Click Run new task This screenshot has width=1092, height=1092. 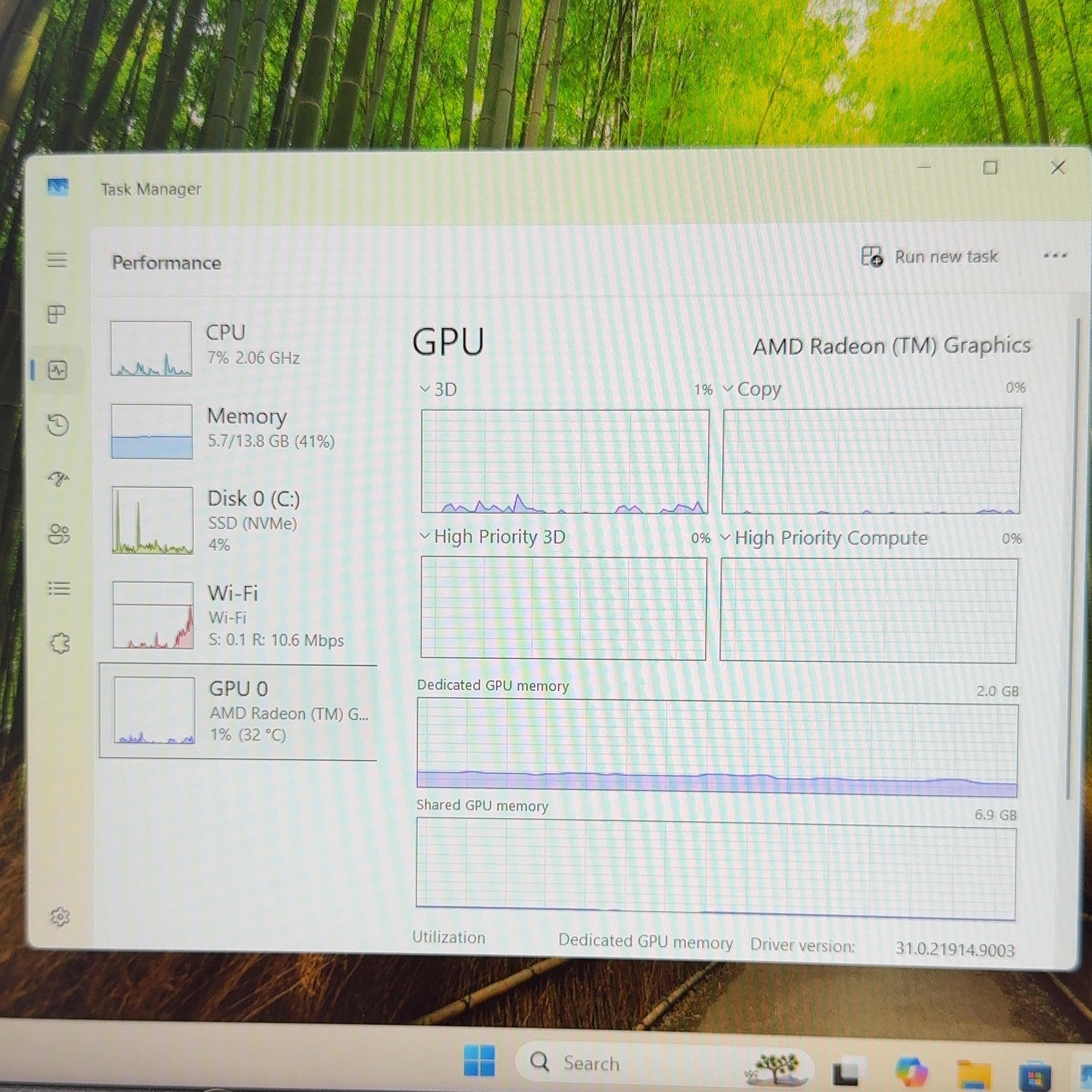[930, 256]
